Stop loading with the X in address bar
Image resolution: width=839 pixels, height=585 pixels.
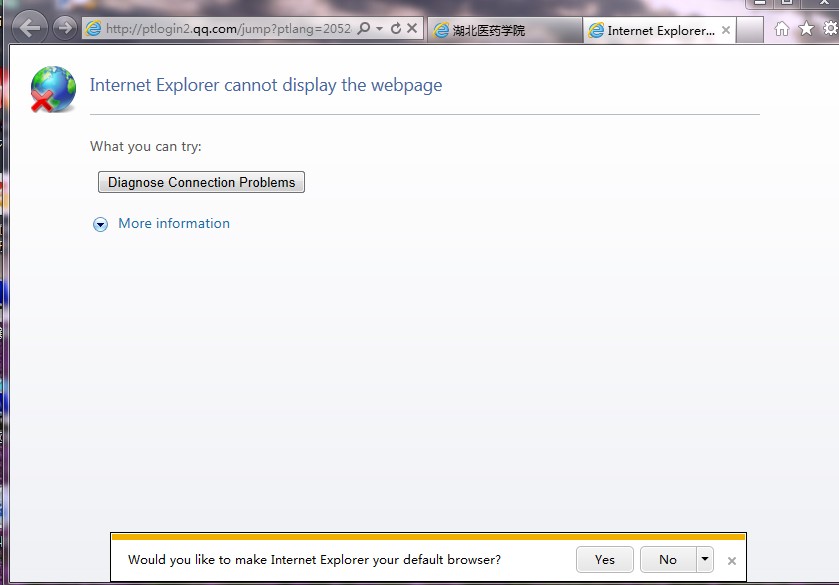(x=411, y=28)
